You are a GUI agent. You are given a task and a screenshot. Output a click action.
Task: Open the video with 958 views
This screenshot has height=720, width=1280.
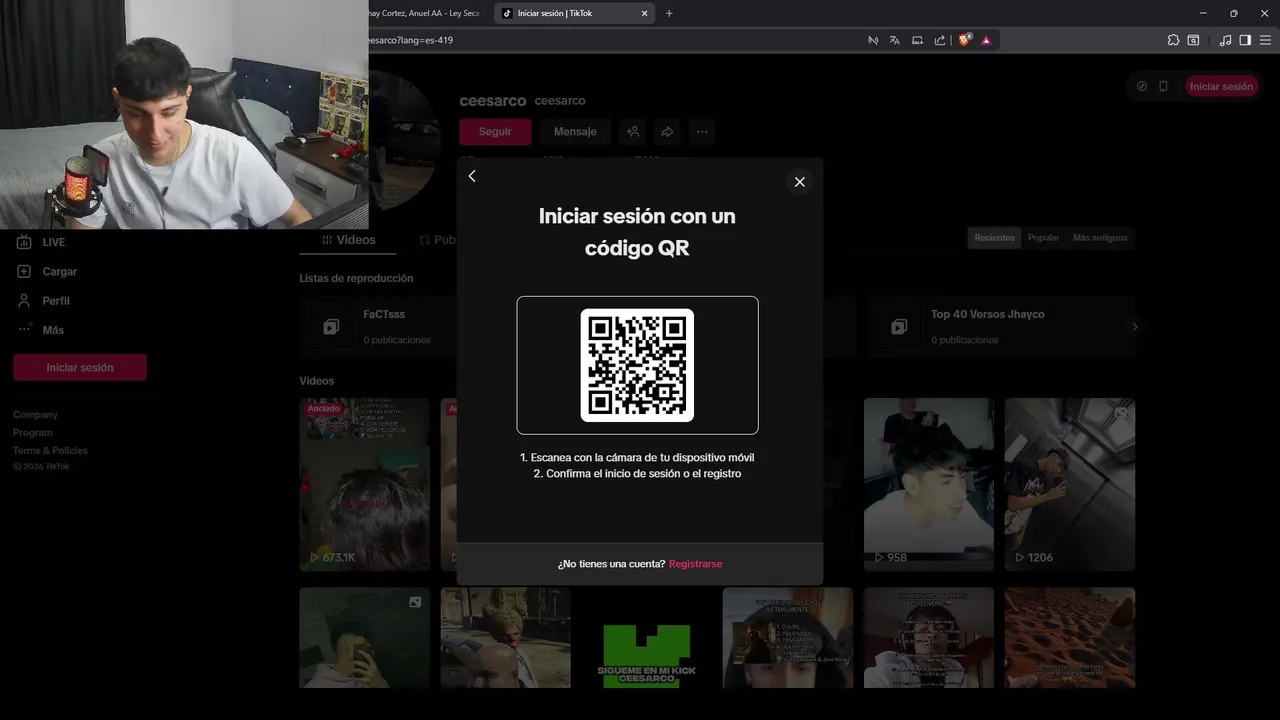click(x=929, y=484)
